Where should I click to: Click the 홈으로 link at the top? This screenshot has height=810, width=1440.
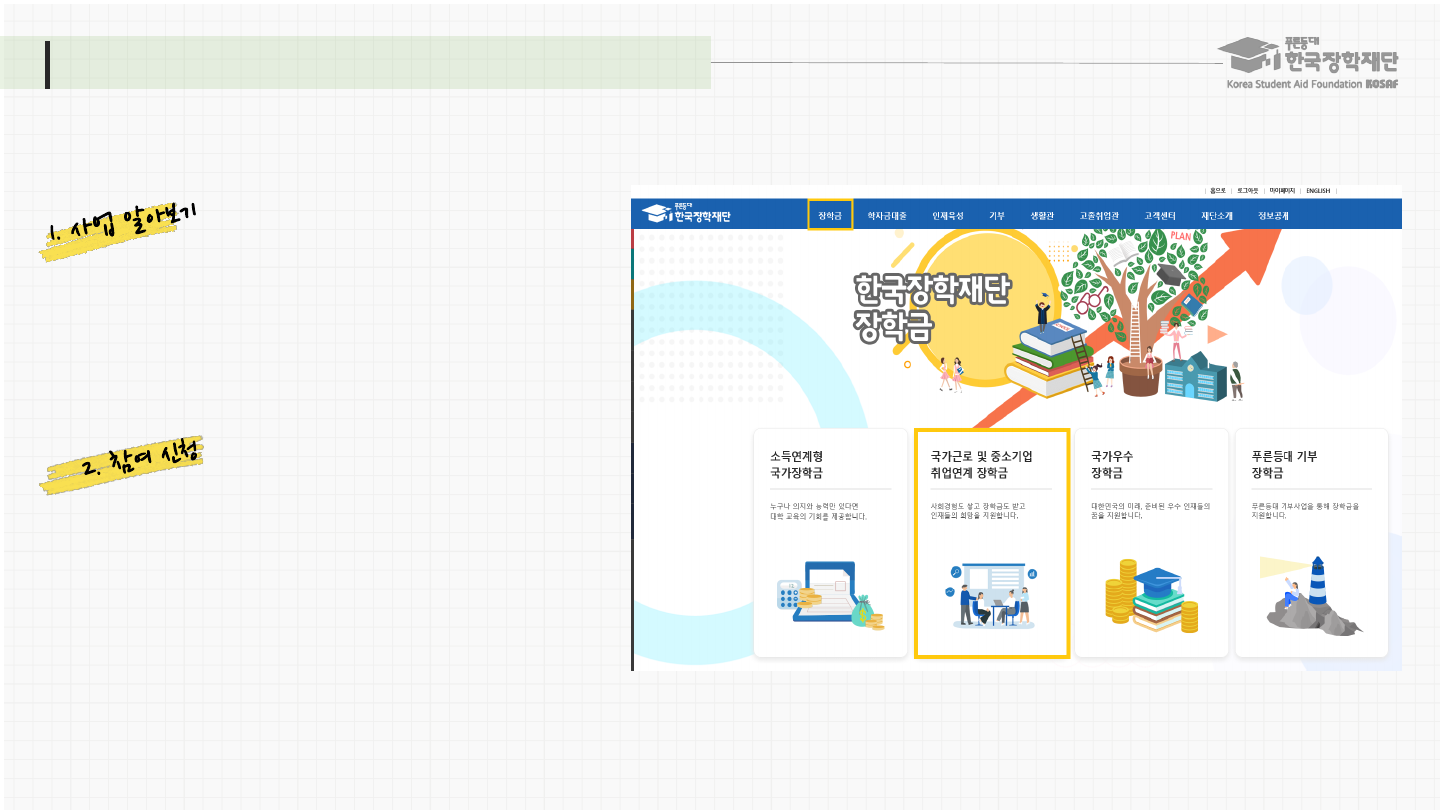1217,191
